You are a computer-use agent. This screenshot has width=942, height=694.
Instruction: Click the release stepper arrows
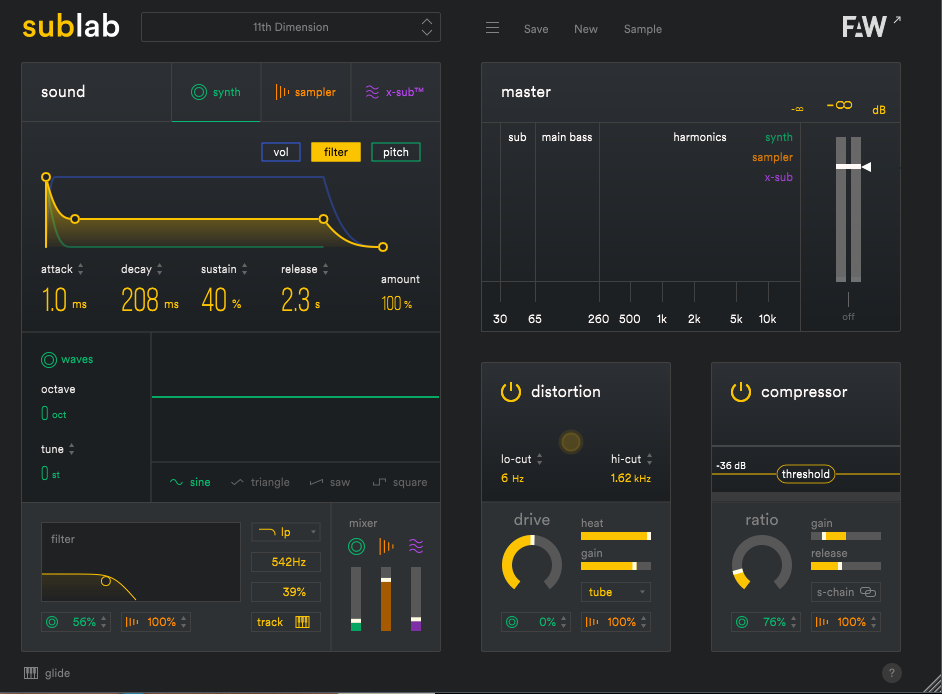tap(325, 269)
